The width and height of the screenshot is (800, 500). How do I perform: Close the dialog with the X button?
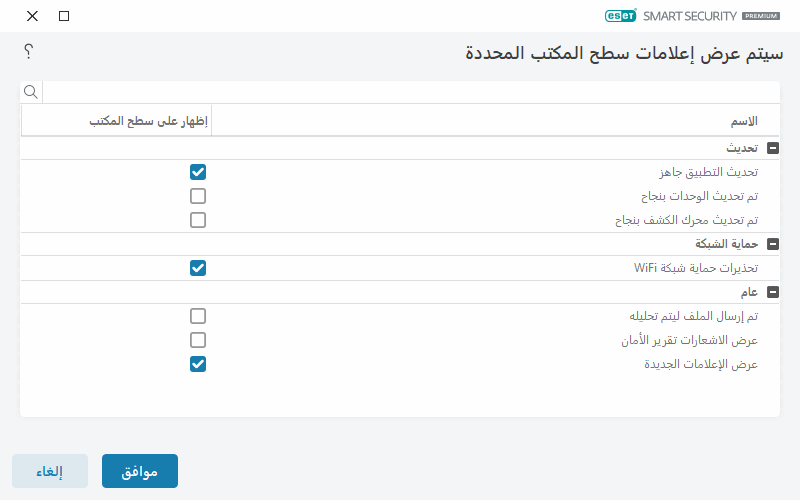[32, 16]
